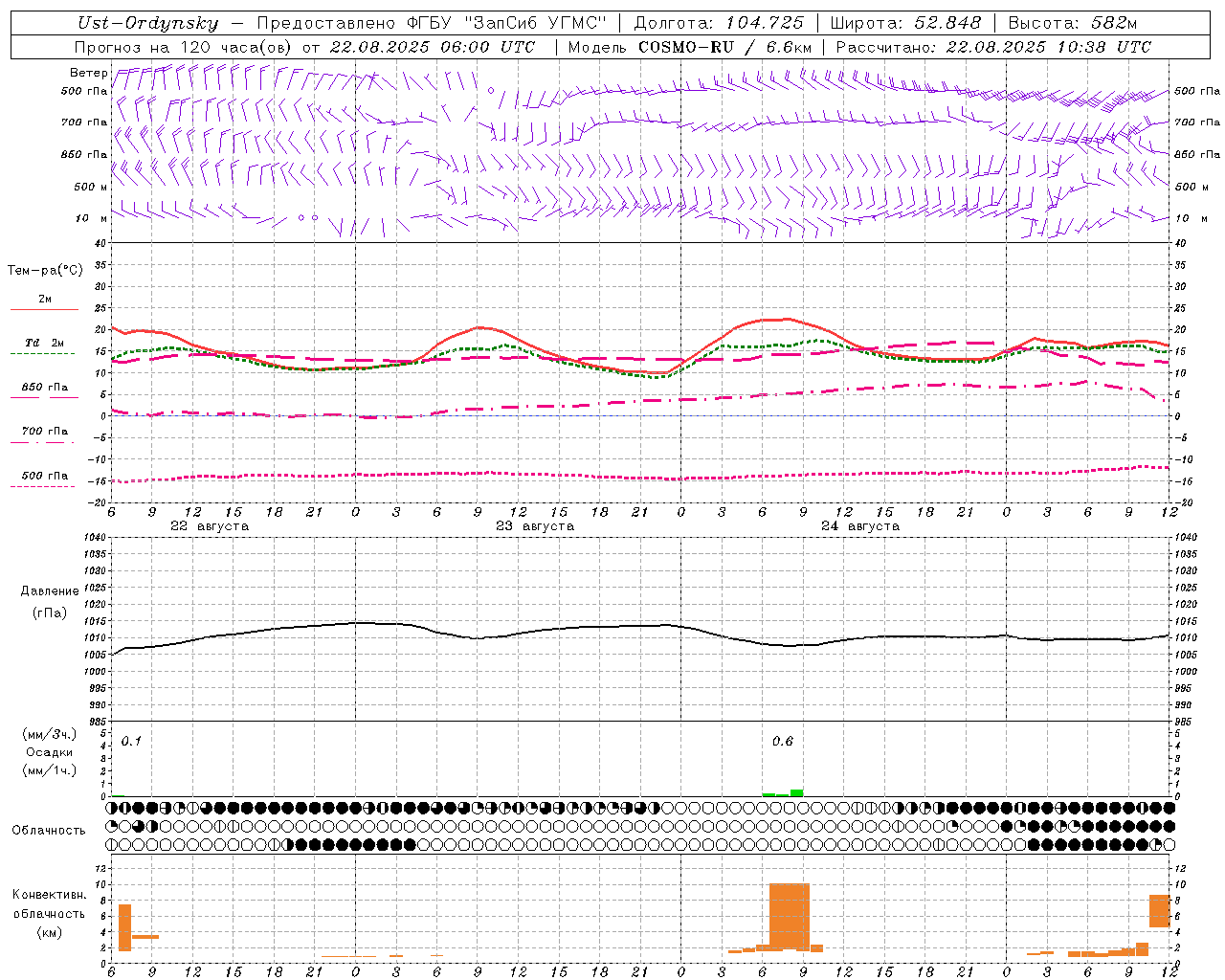1225x980 pixels.
Task: Click the (гПа) unit label under Давление
Action: 50,612
